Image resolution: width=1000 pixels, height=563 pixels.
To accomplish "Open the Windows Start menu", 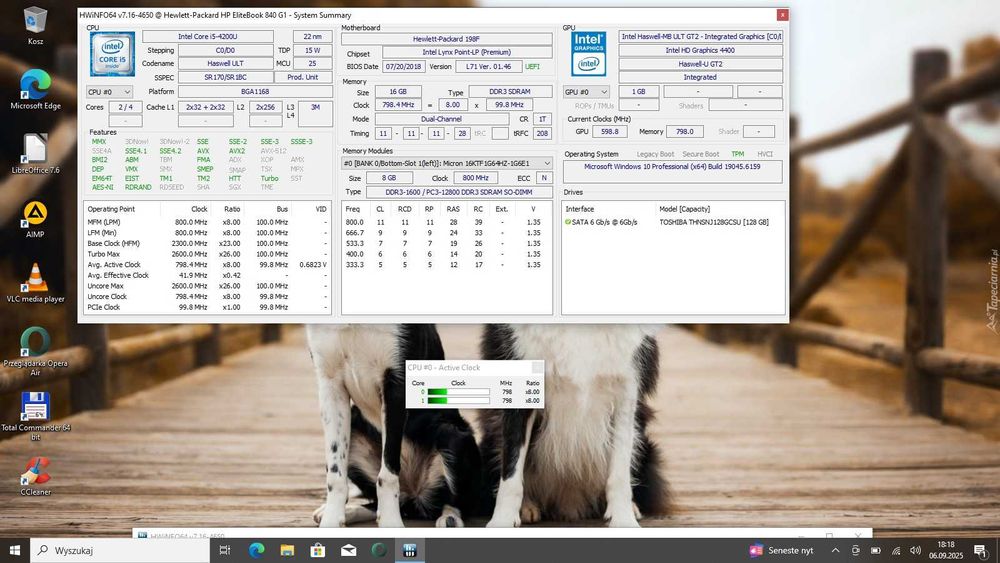I will click(15, 550).
